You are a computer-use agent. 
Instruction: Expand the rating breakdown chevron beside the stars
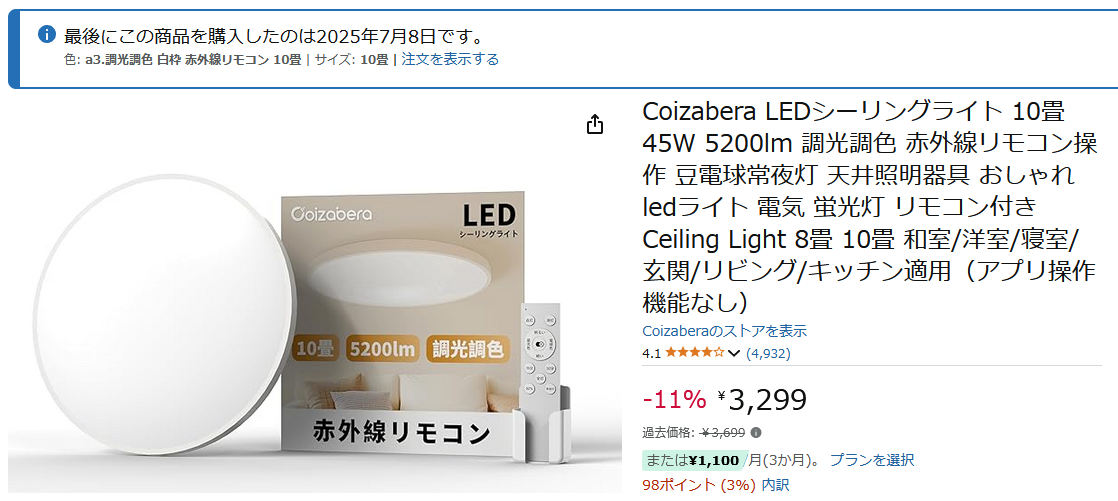[734, 353]
